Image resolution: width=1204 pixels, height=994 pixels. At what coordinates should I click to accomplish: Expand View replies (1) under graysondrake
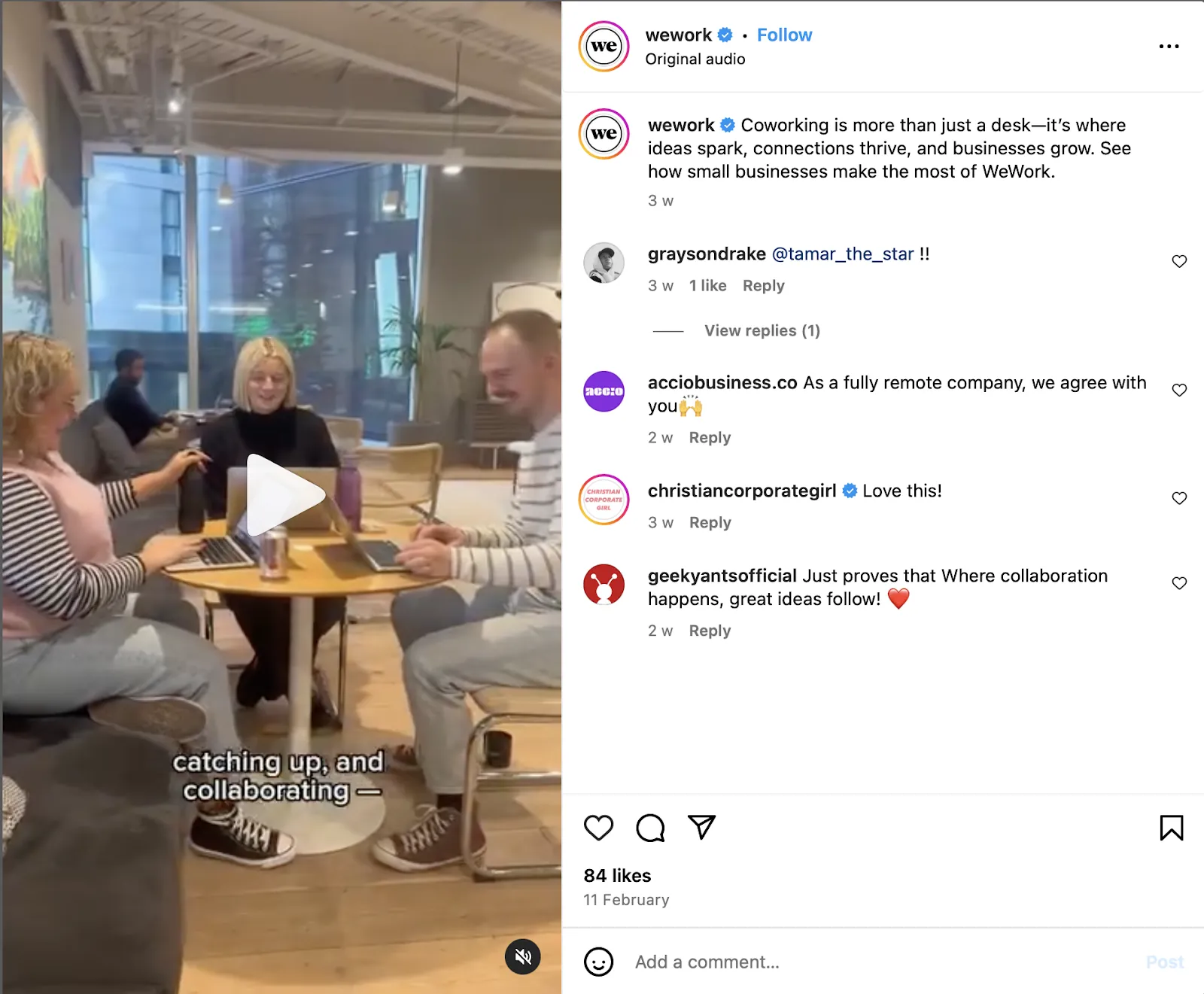pyautogui.click(x=762, y=330)
